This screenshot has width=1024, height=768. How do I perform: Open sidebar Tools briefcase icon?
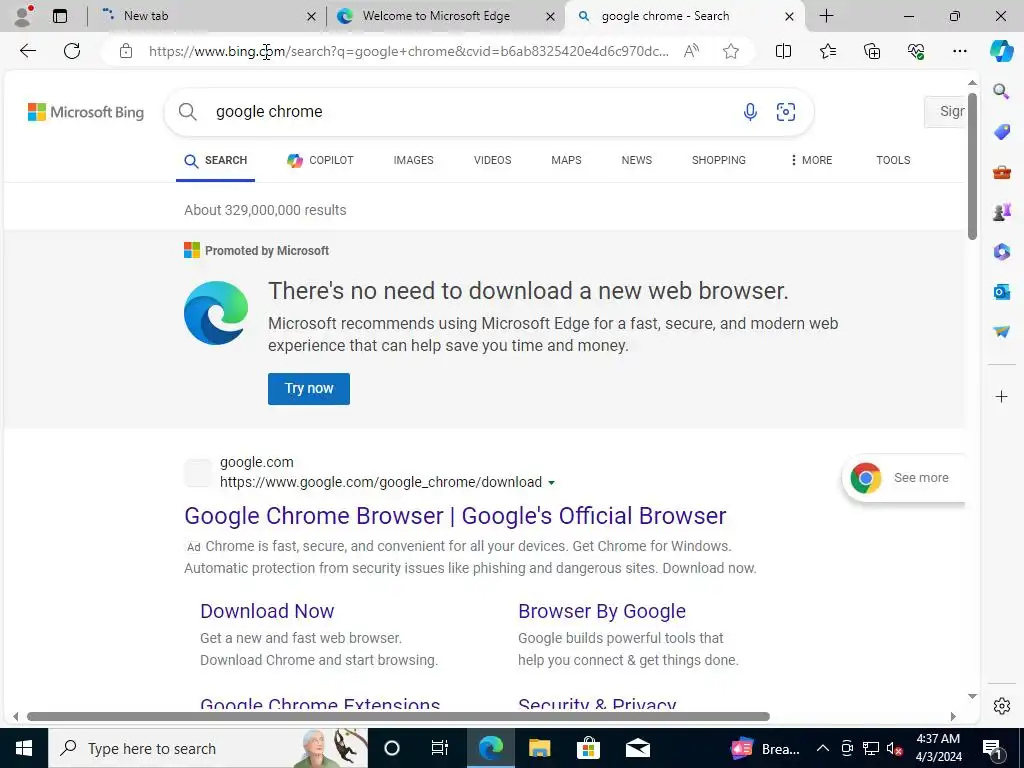pos(1001,172)
